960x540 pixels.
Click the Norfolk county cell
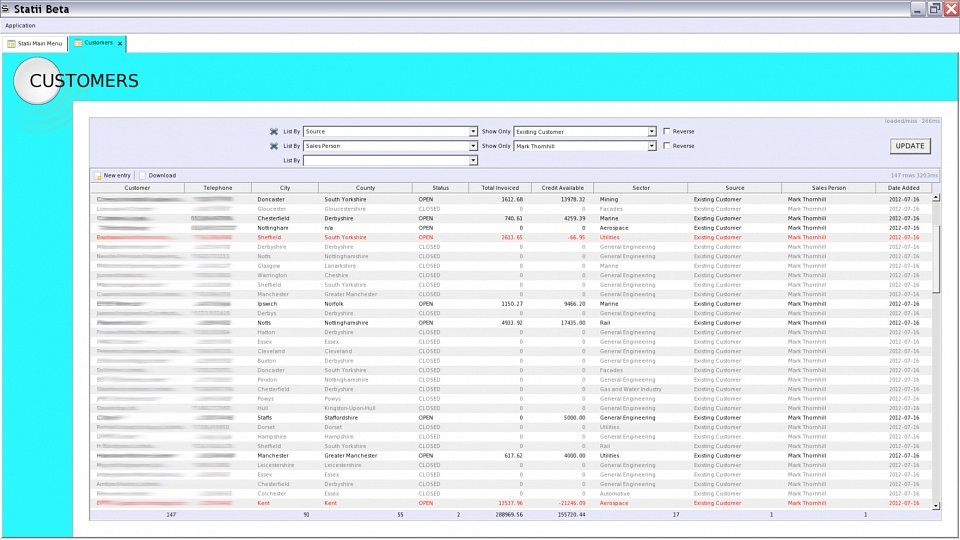point(334,304)
